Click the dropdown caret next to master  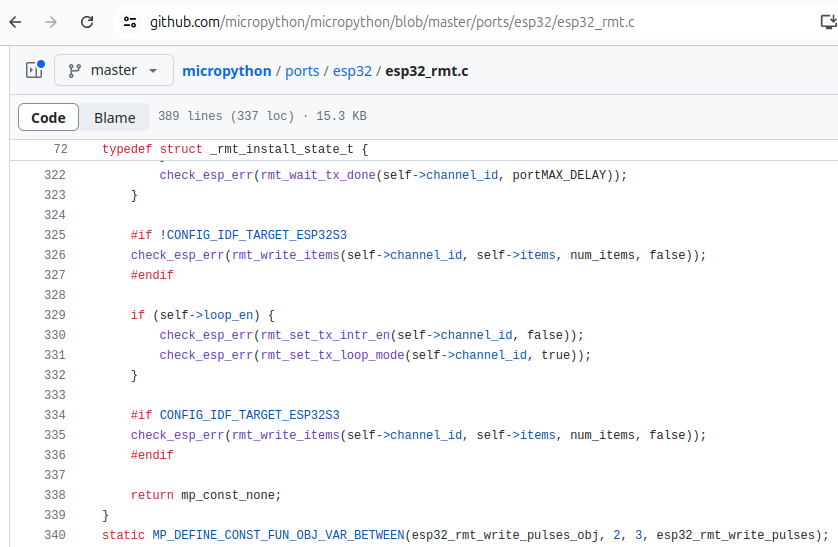pyautogui.click(x=153, y=71)
